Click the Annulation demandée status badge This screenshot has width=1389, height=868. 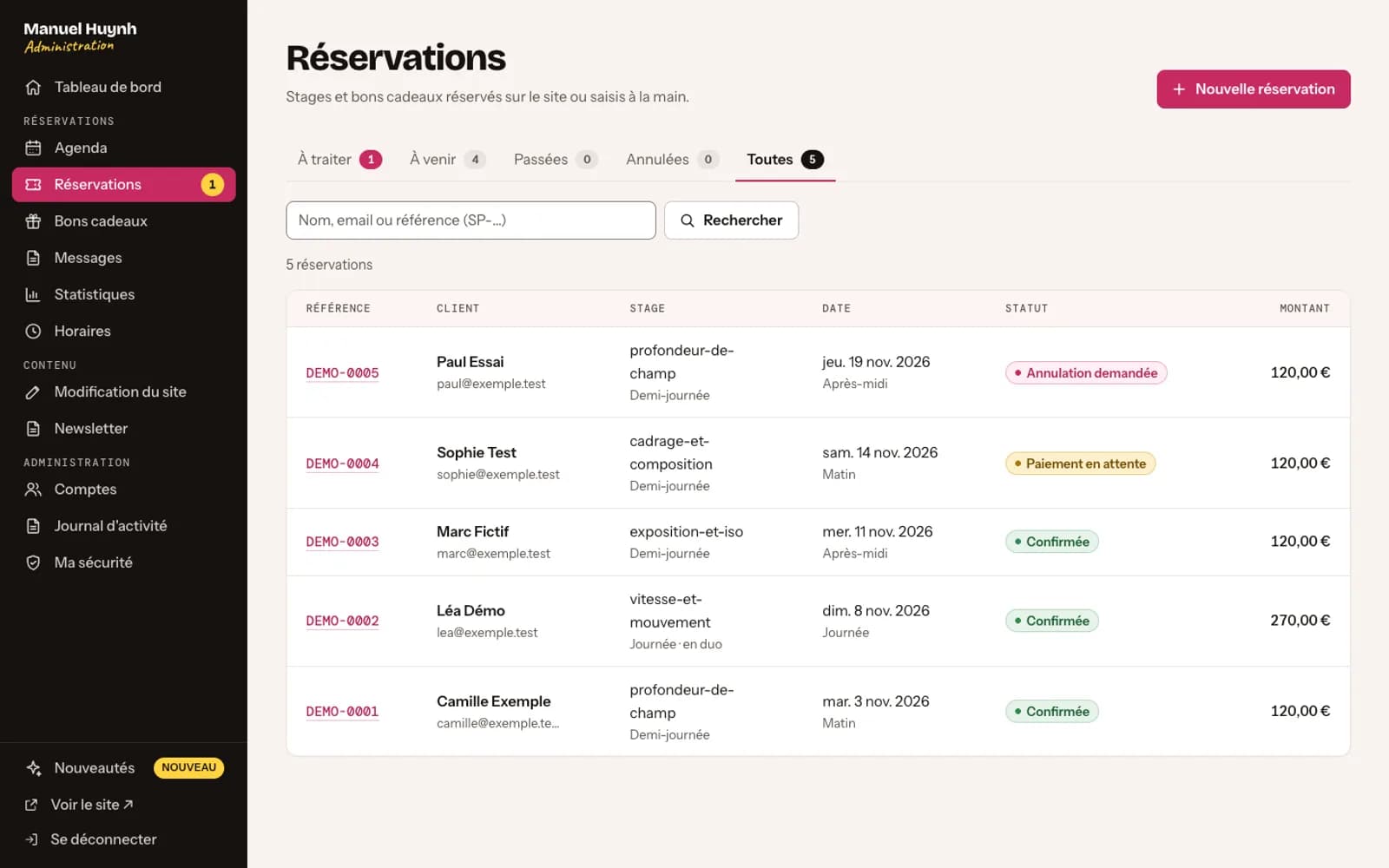1086,373
